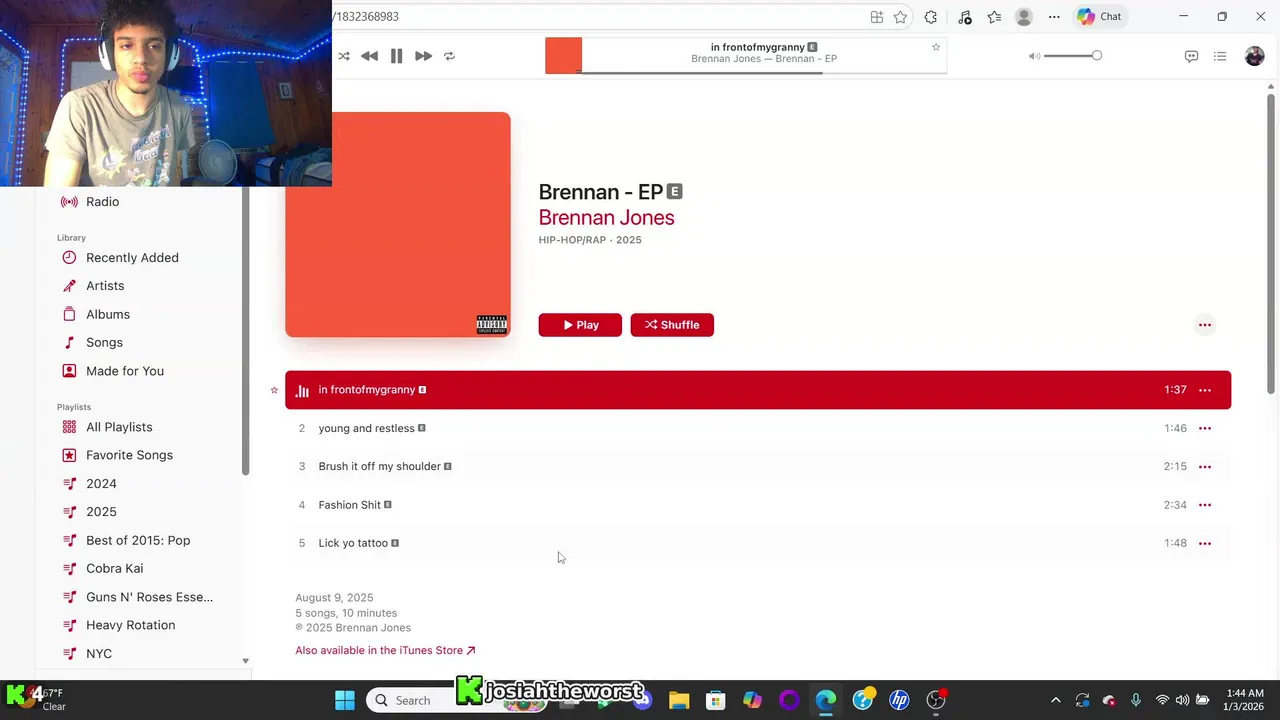Viewport: 1280px width, 720px height.
Task: Select track young and restless
Action: tap(758, 428)
